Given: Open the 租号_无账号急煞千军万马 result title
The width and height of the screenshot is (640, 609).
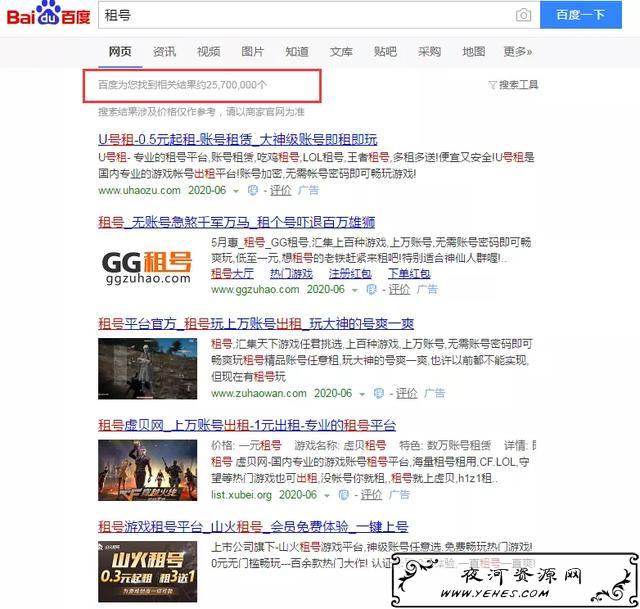Looking at the screenshot, I should coord(236,222).
